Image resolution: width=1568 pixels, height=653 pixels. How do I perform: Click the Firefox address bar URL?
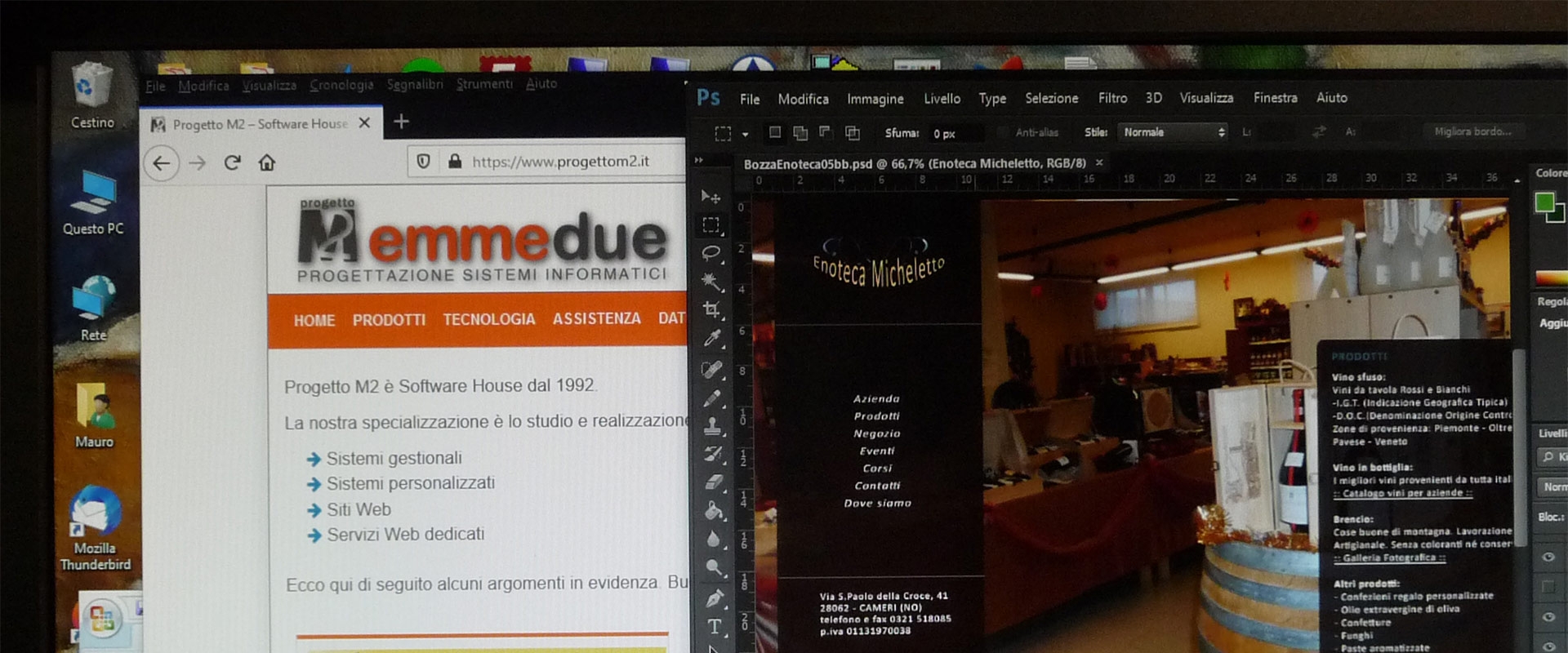pyautogui.click(x=560, y=162)
